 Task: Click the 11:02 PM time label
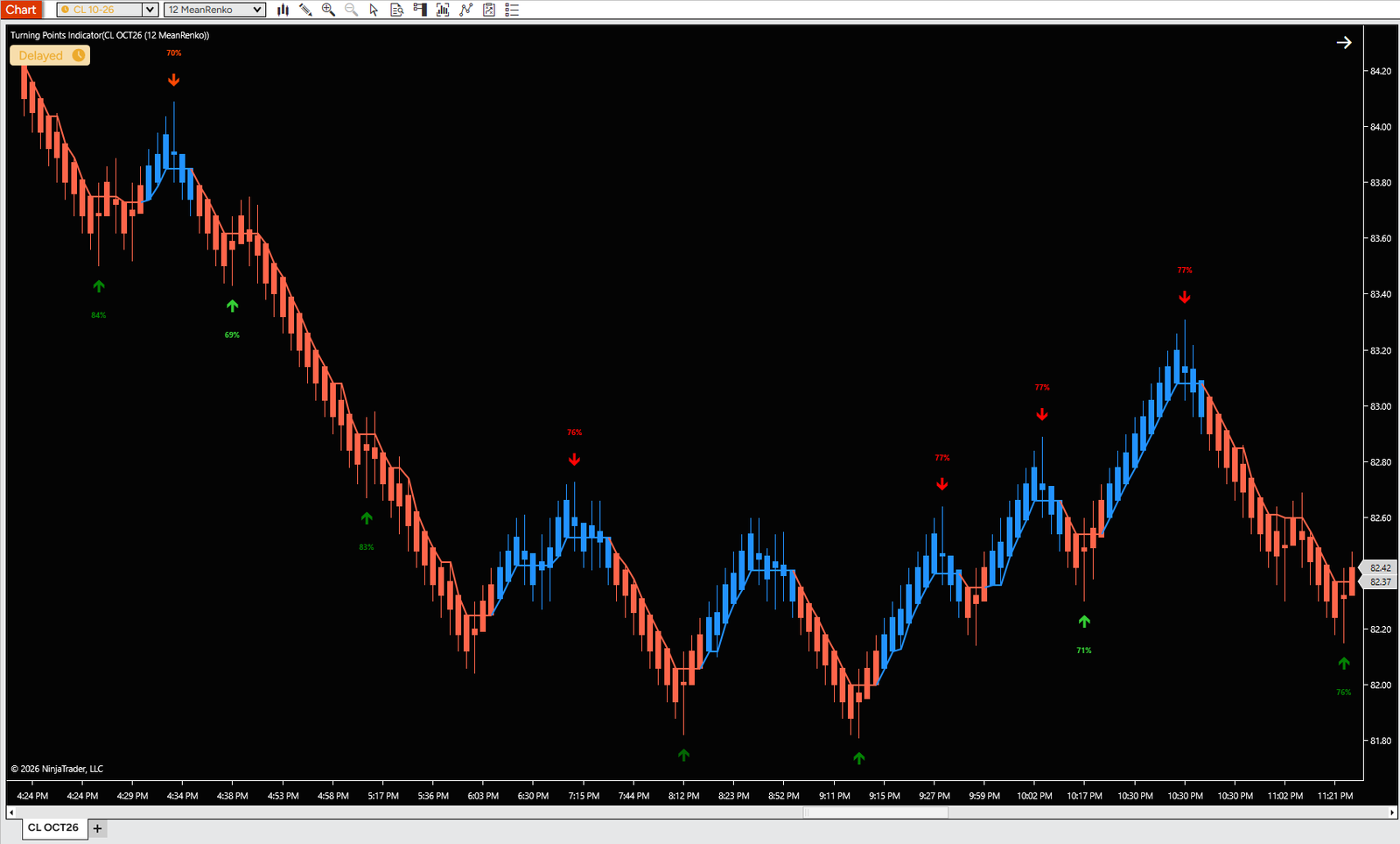pos(1284,796)
